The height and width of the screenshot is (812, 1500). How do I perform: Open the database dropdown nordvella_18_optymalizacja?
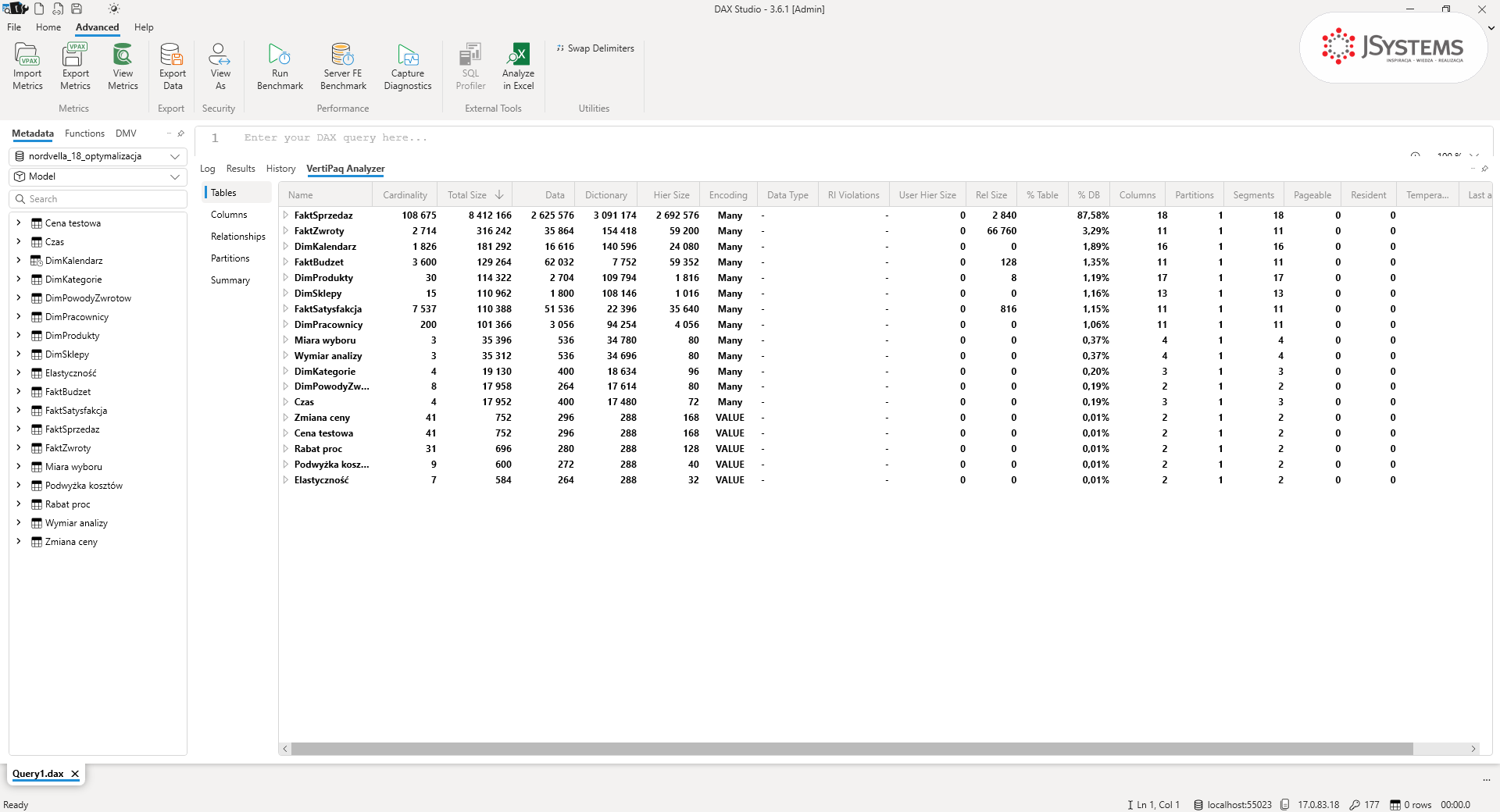pyautogui.click(x=98, y=156)
